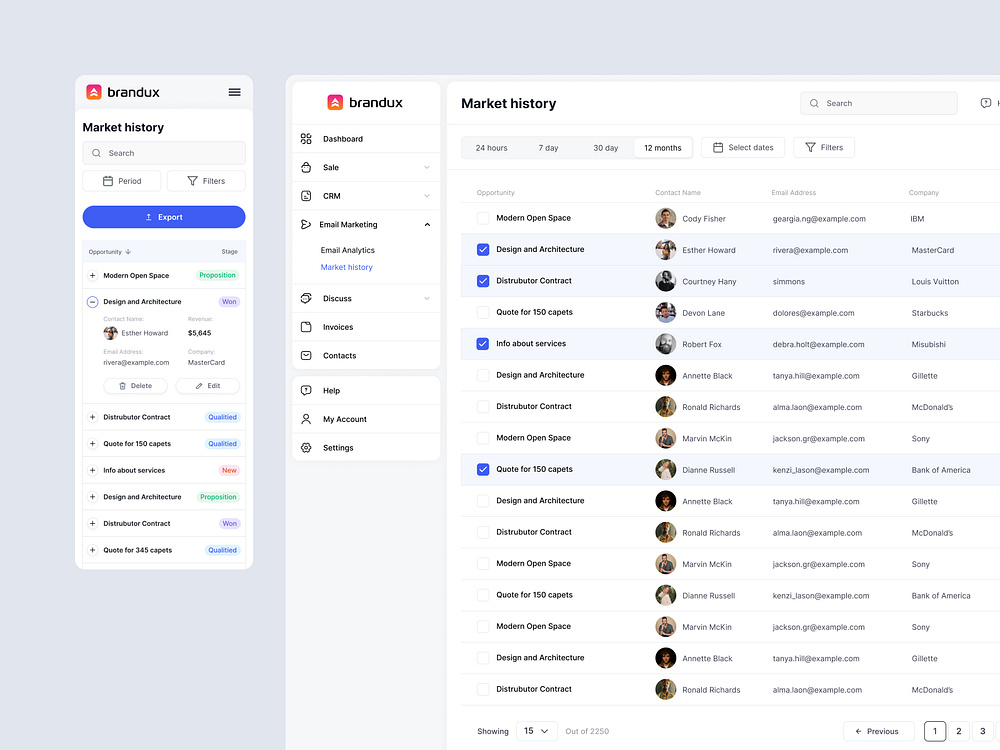Uncheck the Info about services row checkbox
Screen dimensions: 1000x750
point(483,344)
